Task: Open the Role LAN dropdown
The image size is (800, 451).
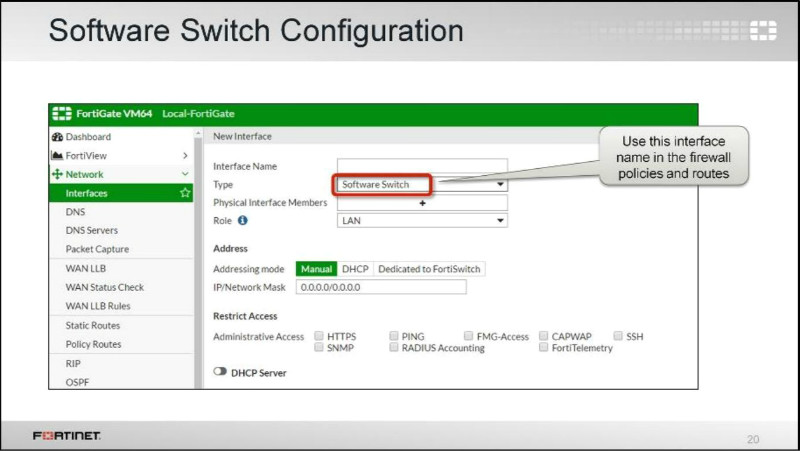Action: point(422,220)
